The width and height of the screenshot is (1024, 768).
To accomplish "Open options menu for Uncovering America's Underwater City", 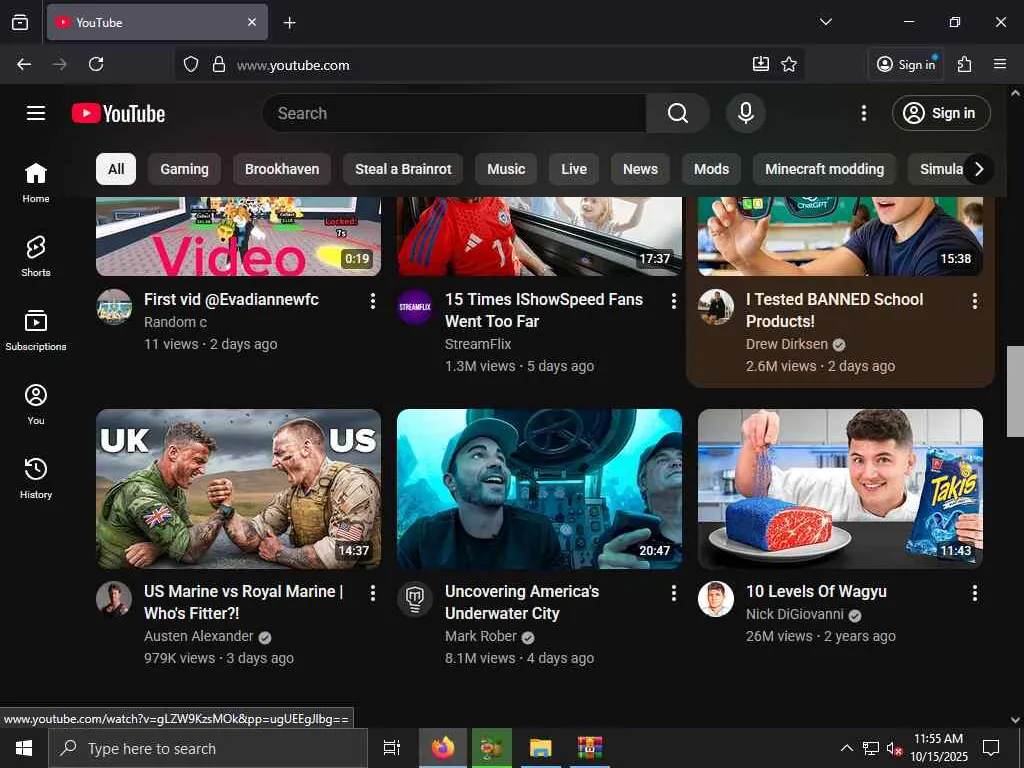I will (x=673, y=593).
